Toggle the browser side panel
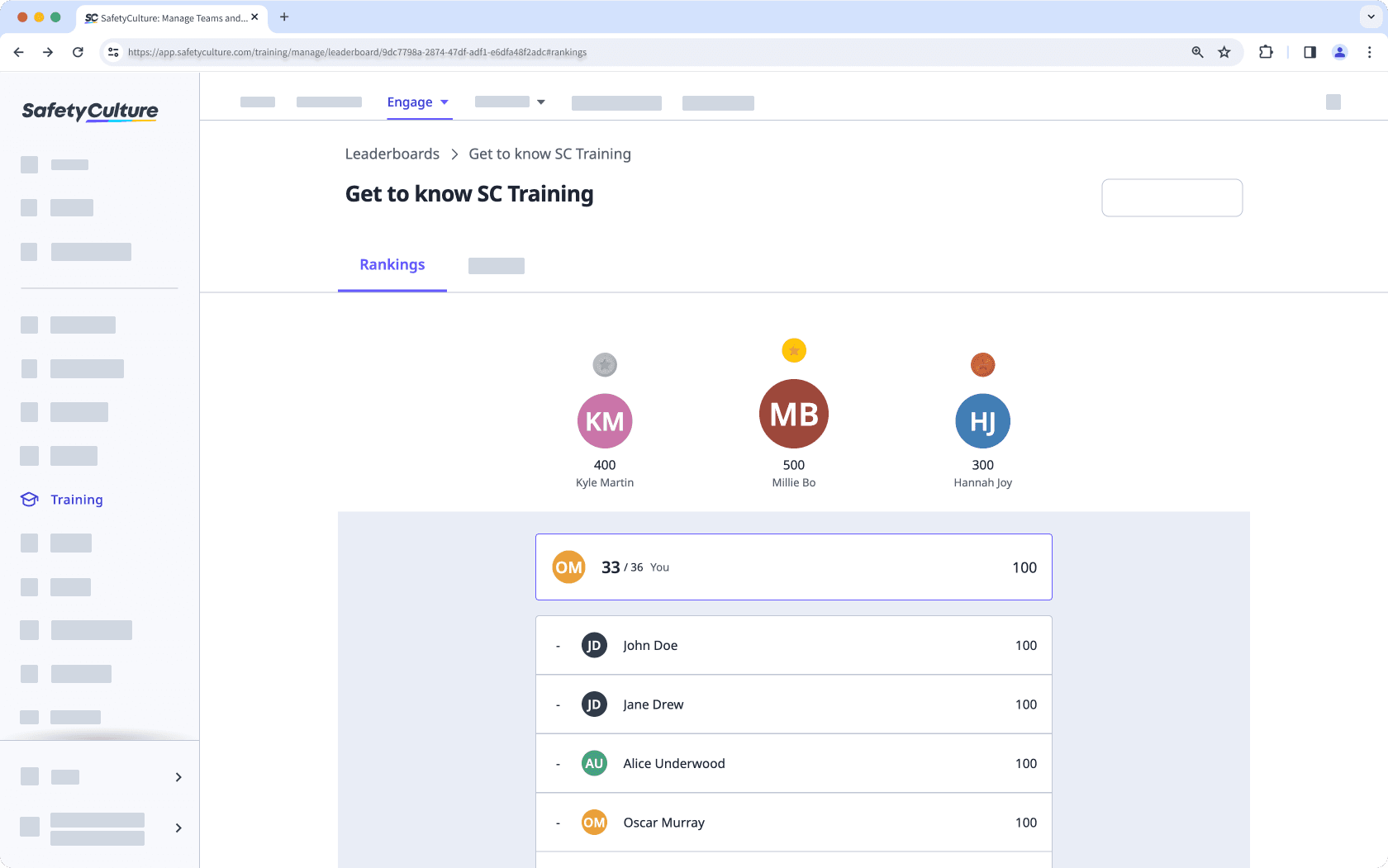 [x=1310, y=52]
